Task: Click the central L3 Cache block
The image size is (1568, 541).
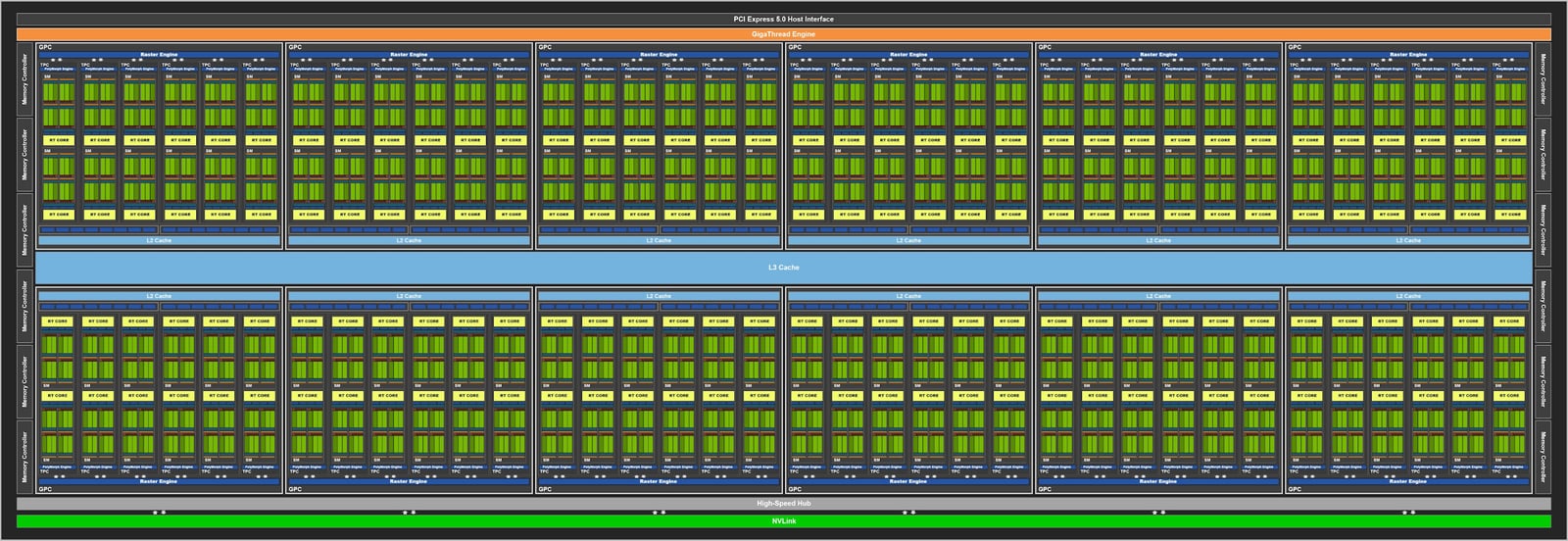Action: (783, 268)
